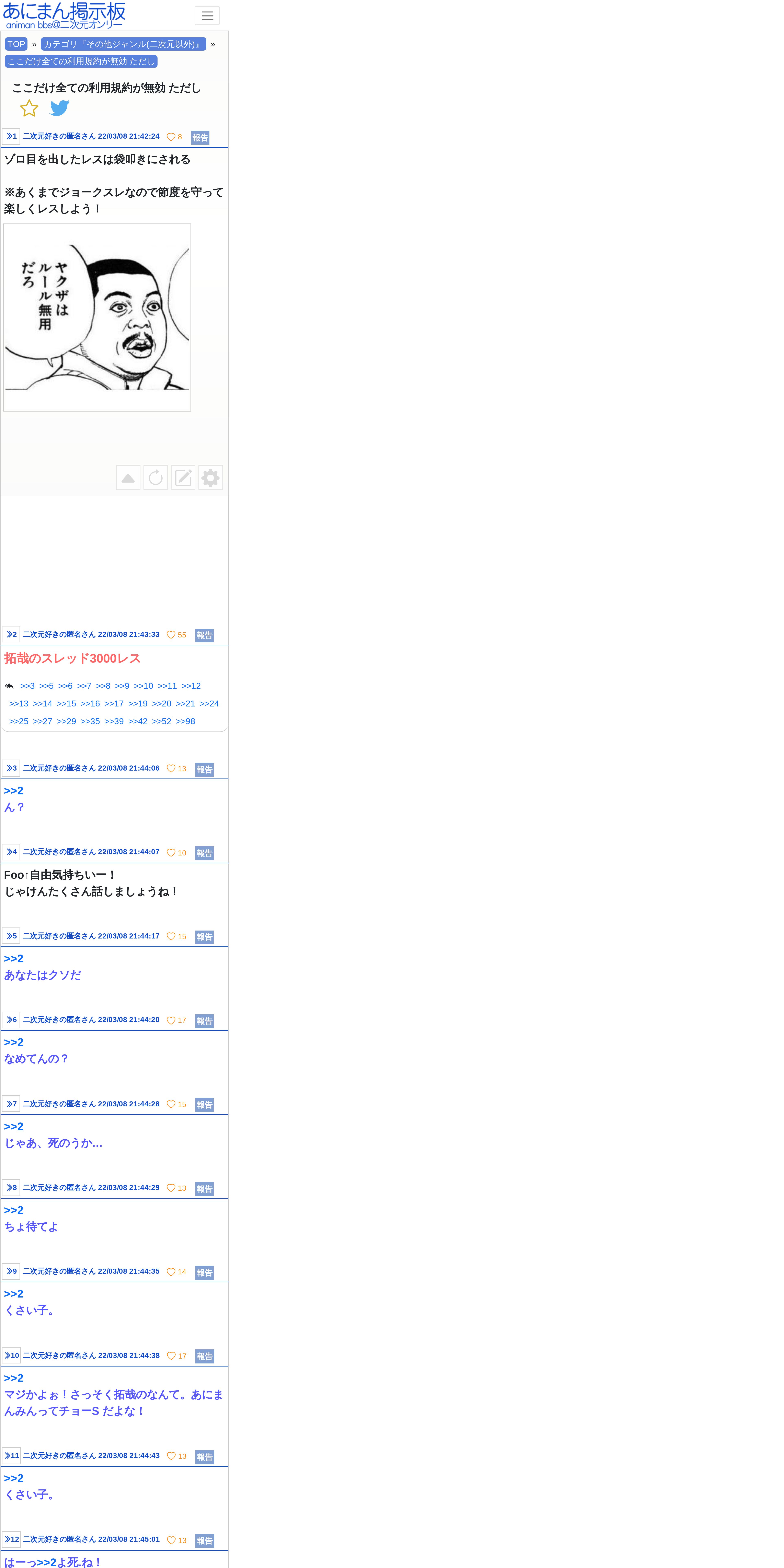The height and width of the screenshot is (1568, 784).
Task: Click the >>10 post number anchor
Action: pyautogui.click(x=11, y=1356)
